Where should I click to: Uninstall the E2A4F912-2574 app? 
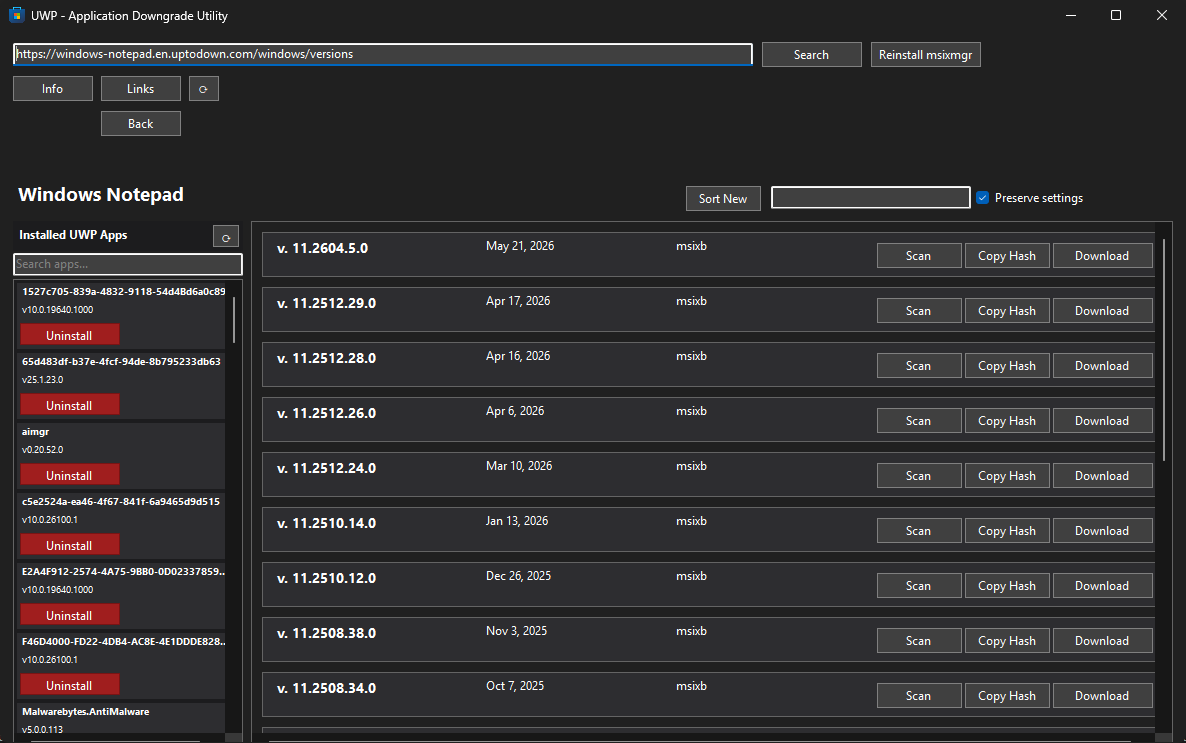(x=70, y=615)
